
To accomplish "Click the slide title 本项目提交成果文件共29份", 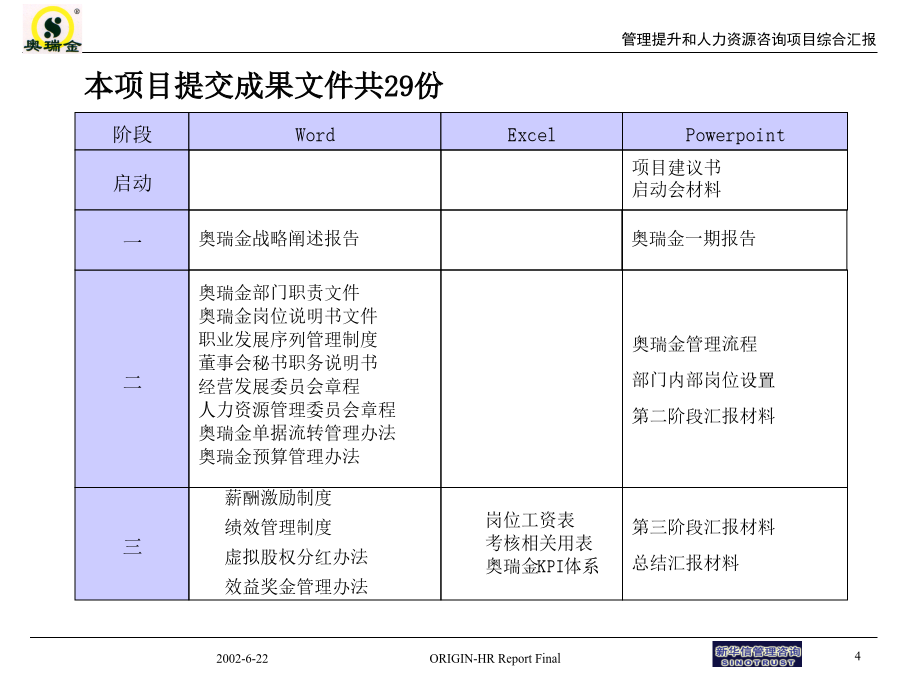I will 263,86.
